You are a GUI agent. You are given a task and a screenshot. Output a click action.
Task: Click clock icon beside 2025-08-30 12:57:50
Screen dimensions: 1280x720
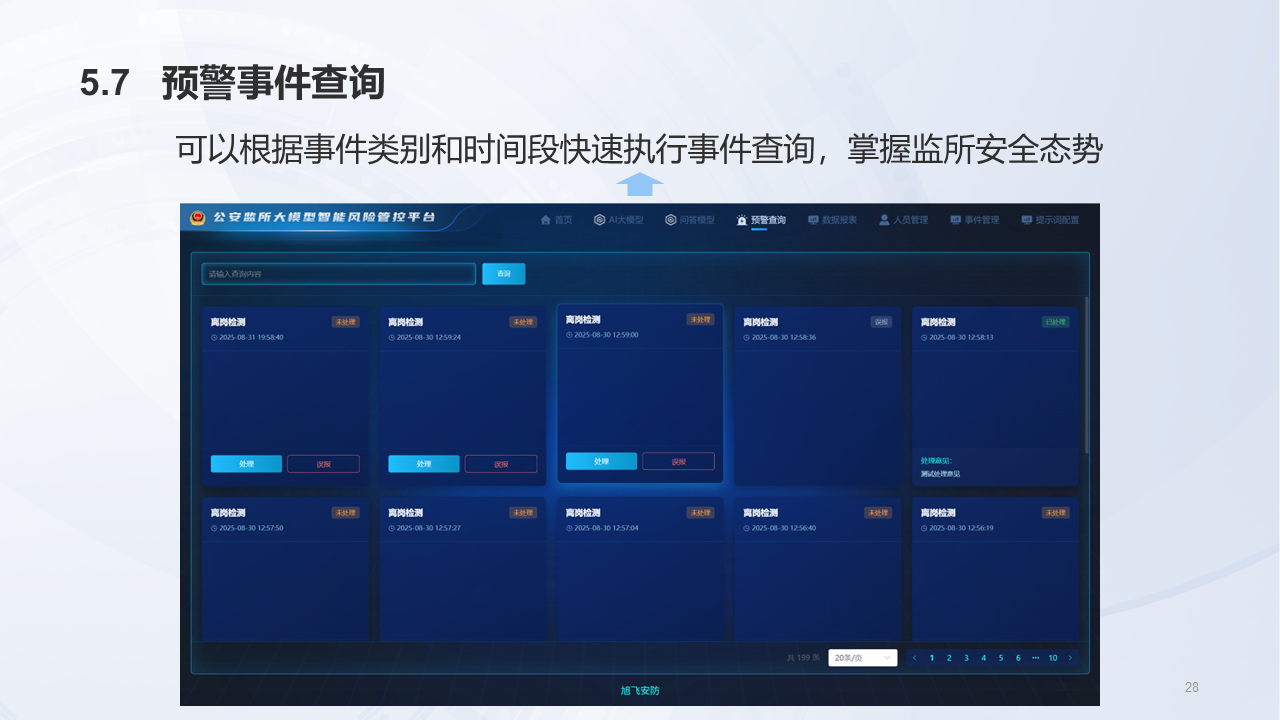pyautogui.click(x=214, y=528)
